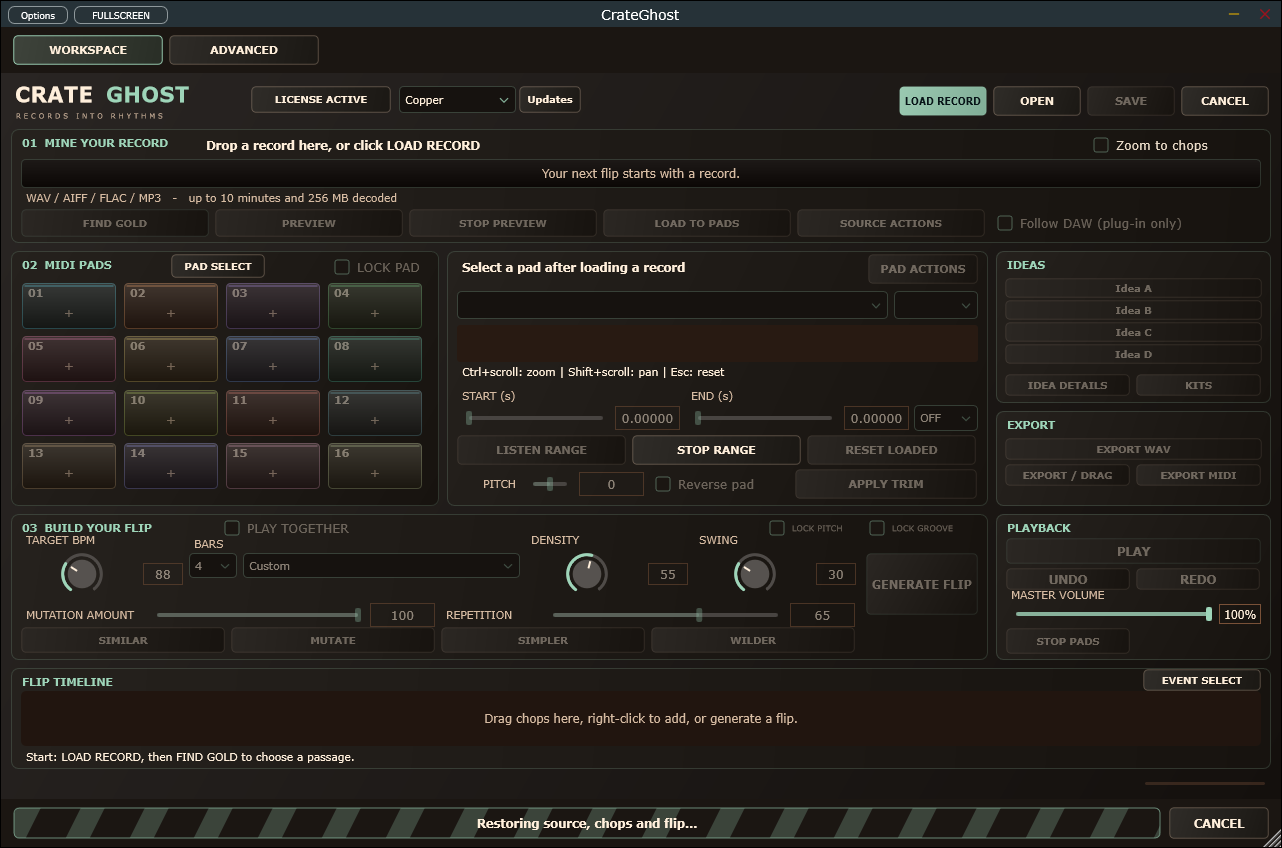Click the END seconds value field
Image resolution: width=1282 pixels, height=848 pixels.
[x=876, y=419]
